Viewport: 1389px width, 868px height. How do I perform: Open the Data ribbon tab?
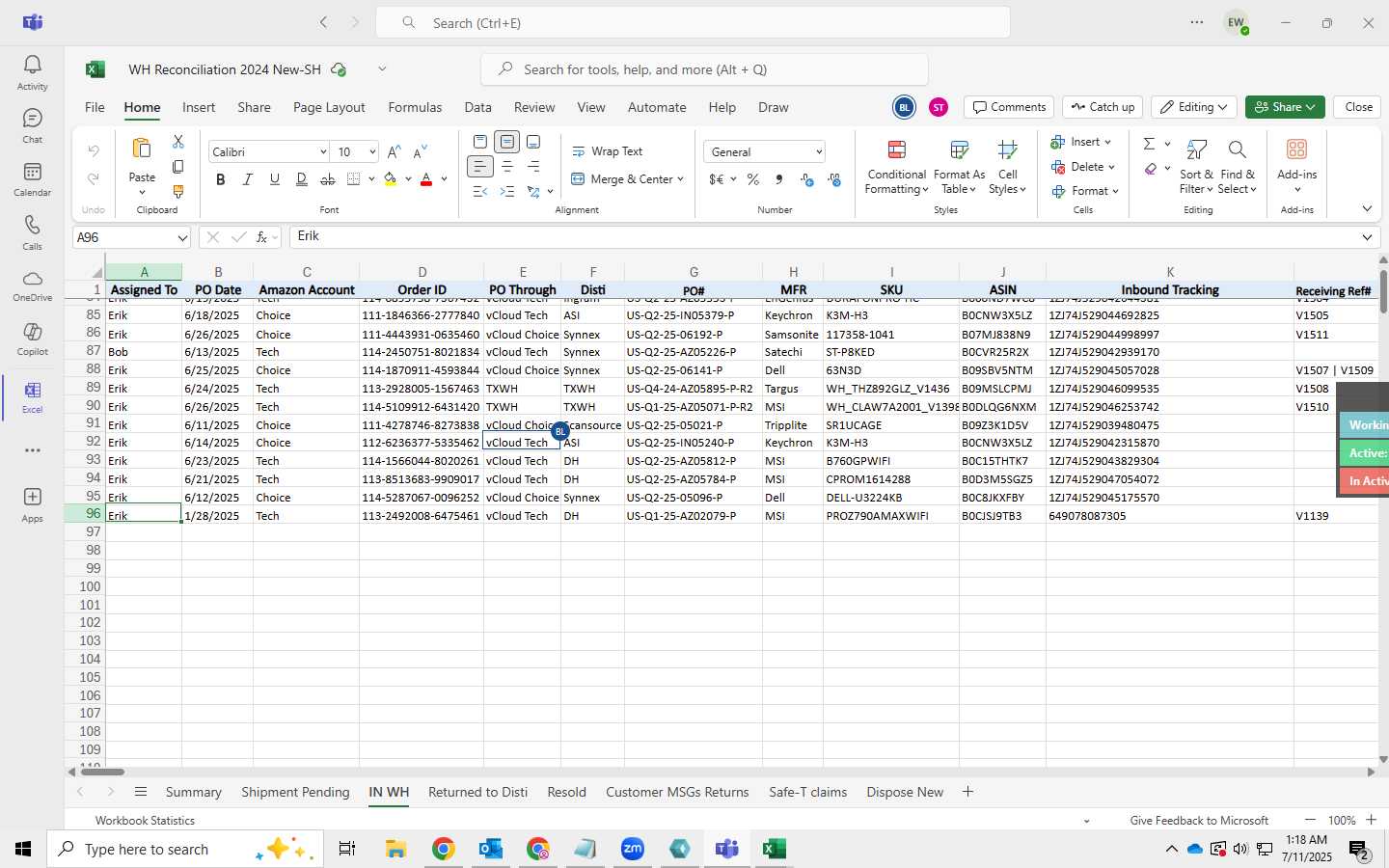477,107
